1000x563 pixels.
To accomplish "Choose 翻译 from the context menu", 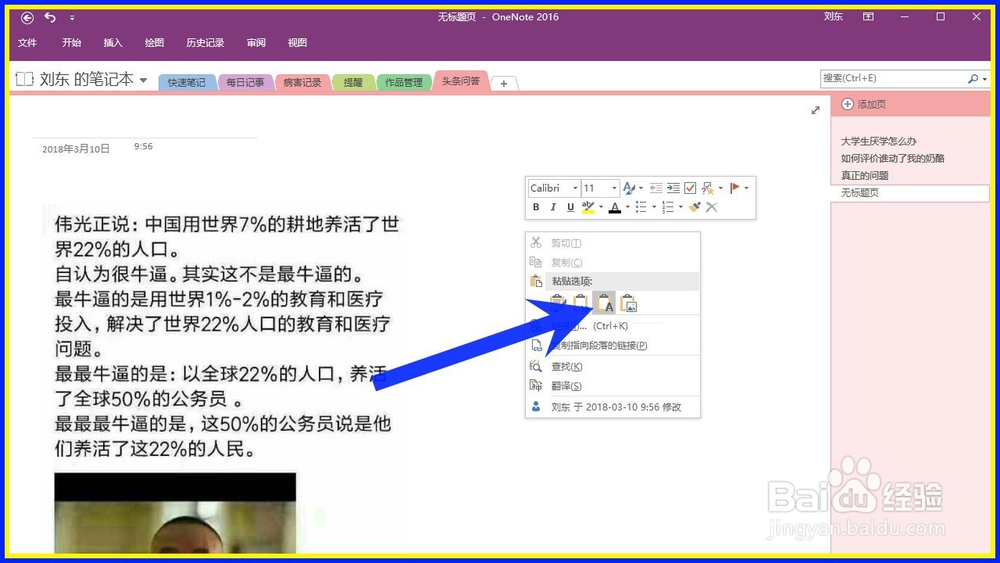I will pyautogui.click(x=613, y=386).
